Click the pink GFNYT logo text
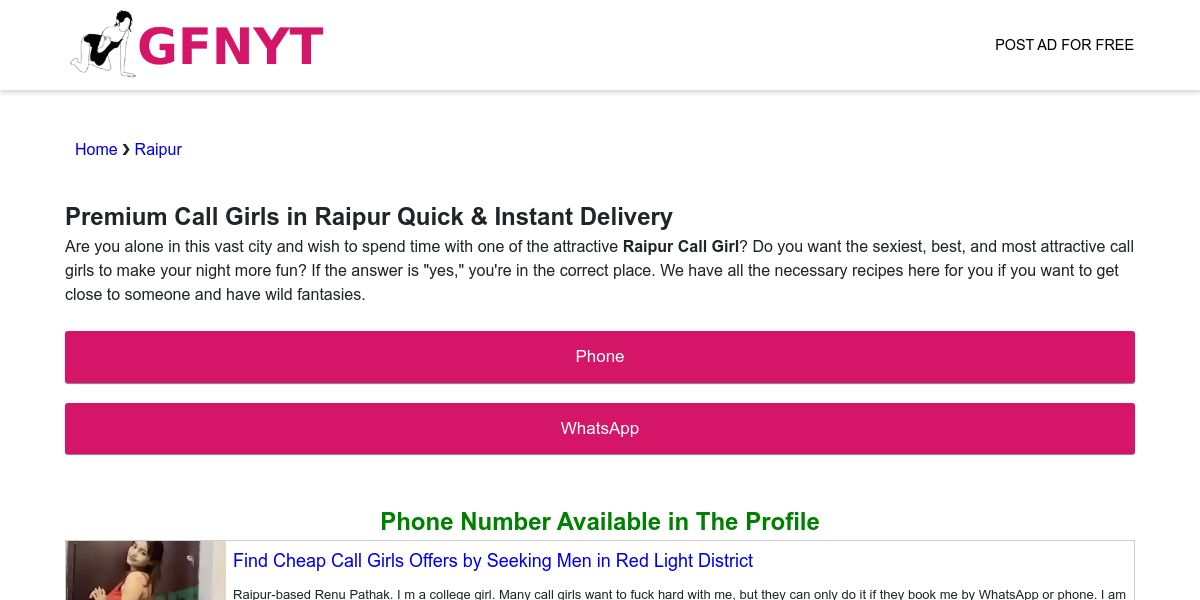This screenshot has width=1200, height=600. pyautogui.click(x=231, y=46)
